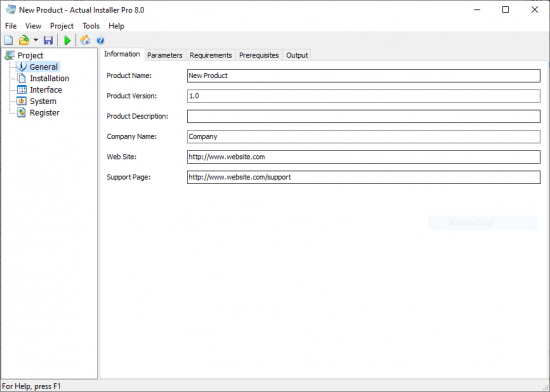
Task: Click the General info icon in the tree
Action: tap(22, 67)
